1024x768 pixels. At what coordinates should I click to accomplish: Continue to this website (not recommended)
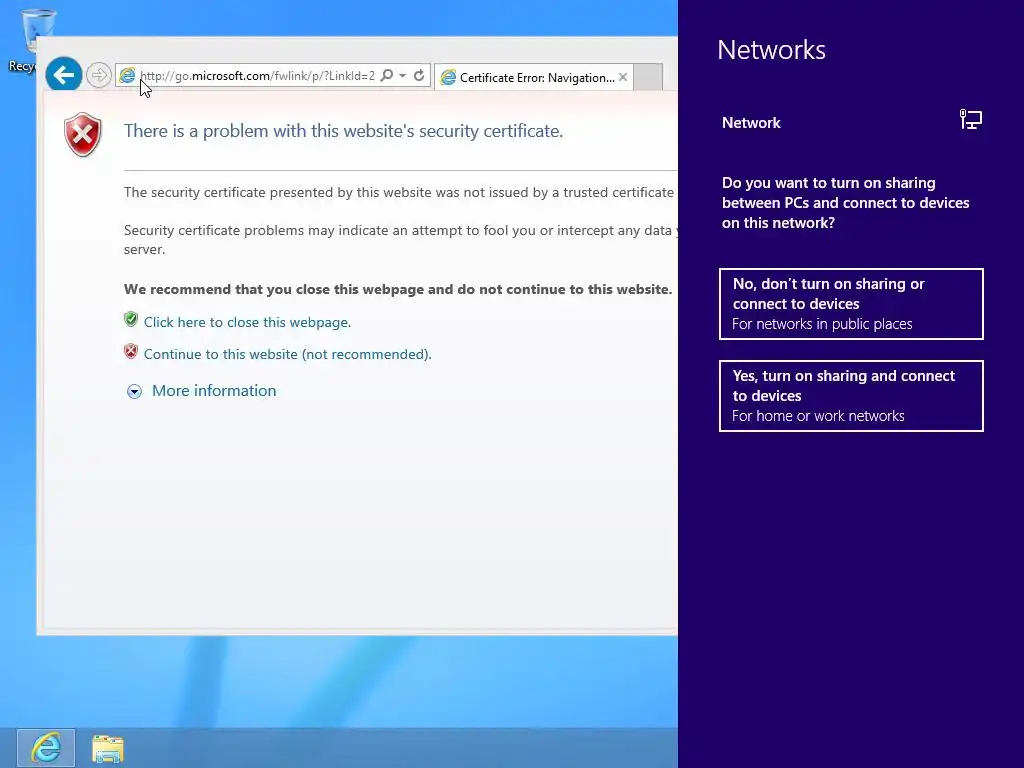[x=287, y=354]
